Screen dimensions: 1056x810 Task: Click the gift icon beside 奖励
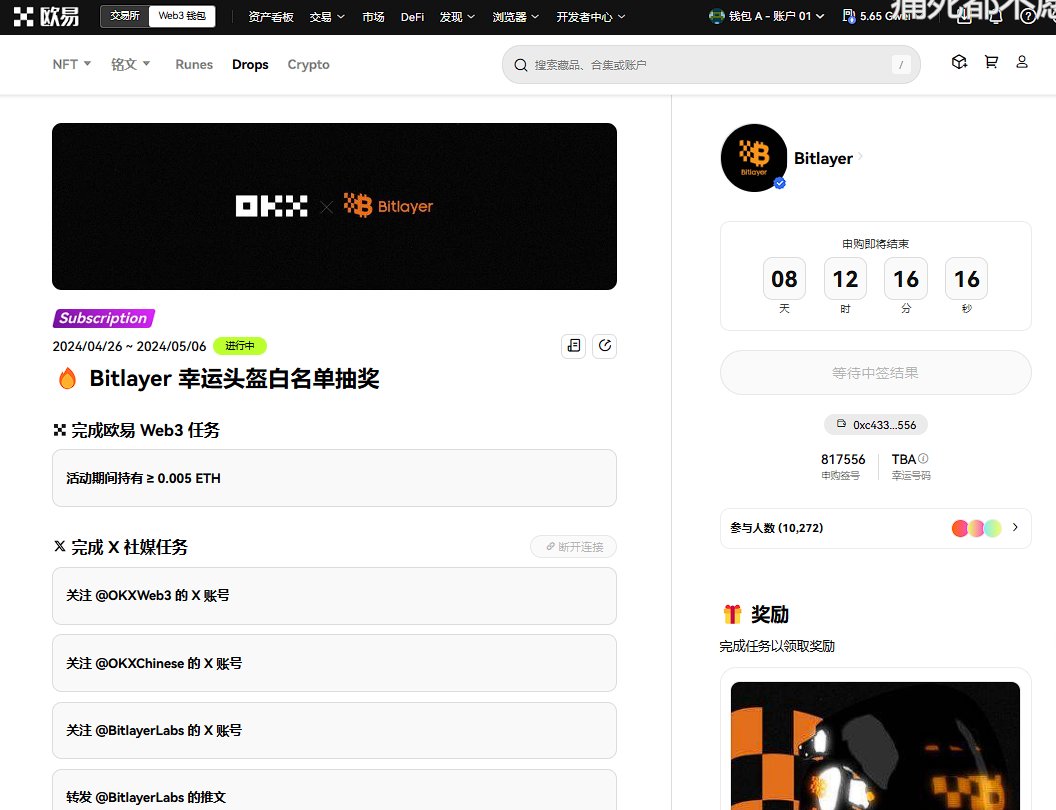(732, 614)
